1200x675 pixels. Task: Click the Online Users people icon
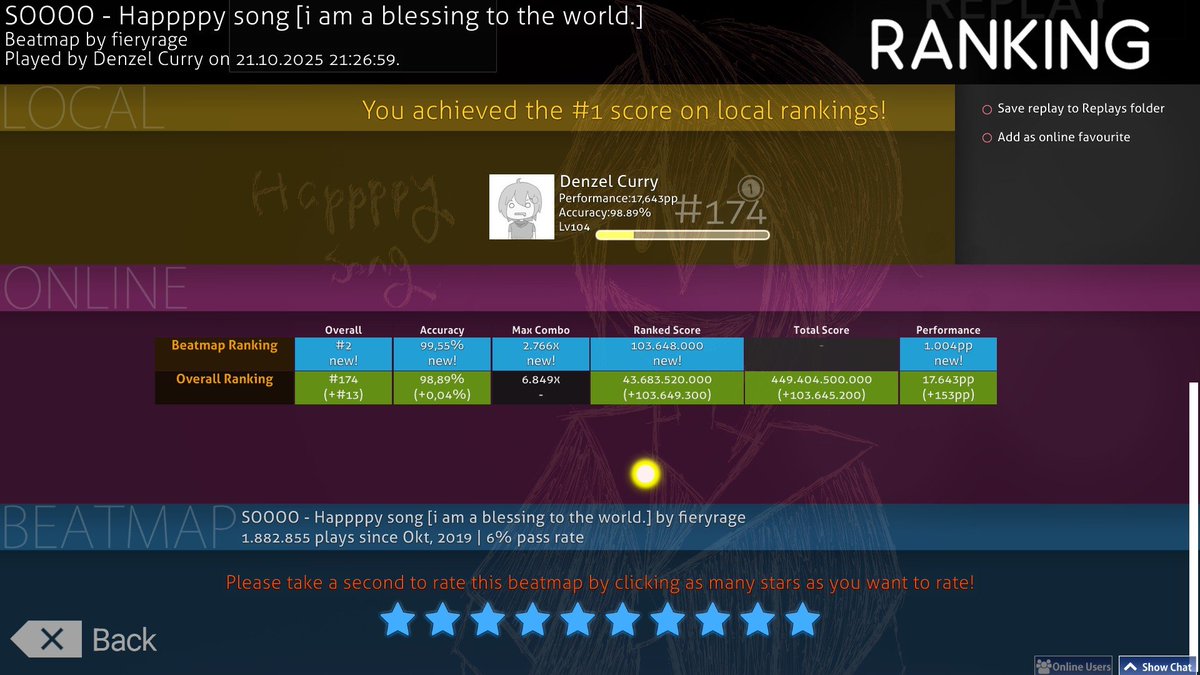coord(1043,666)
